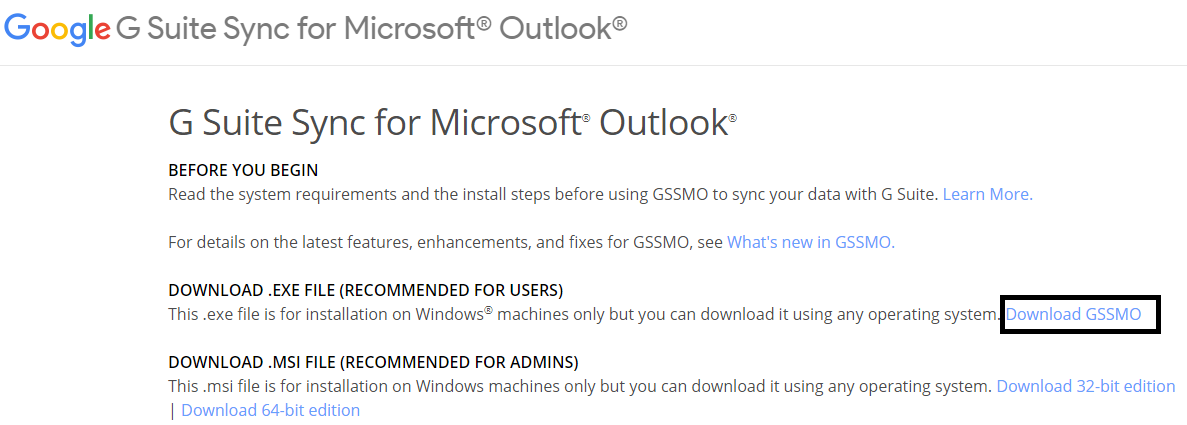Click the large page heading G Suite Sync

pos(453,123)
